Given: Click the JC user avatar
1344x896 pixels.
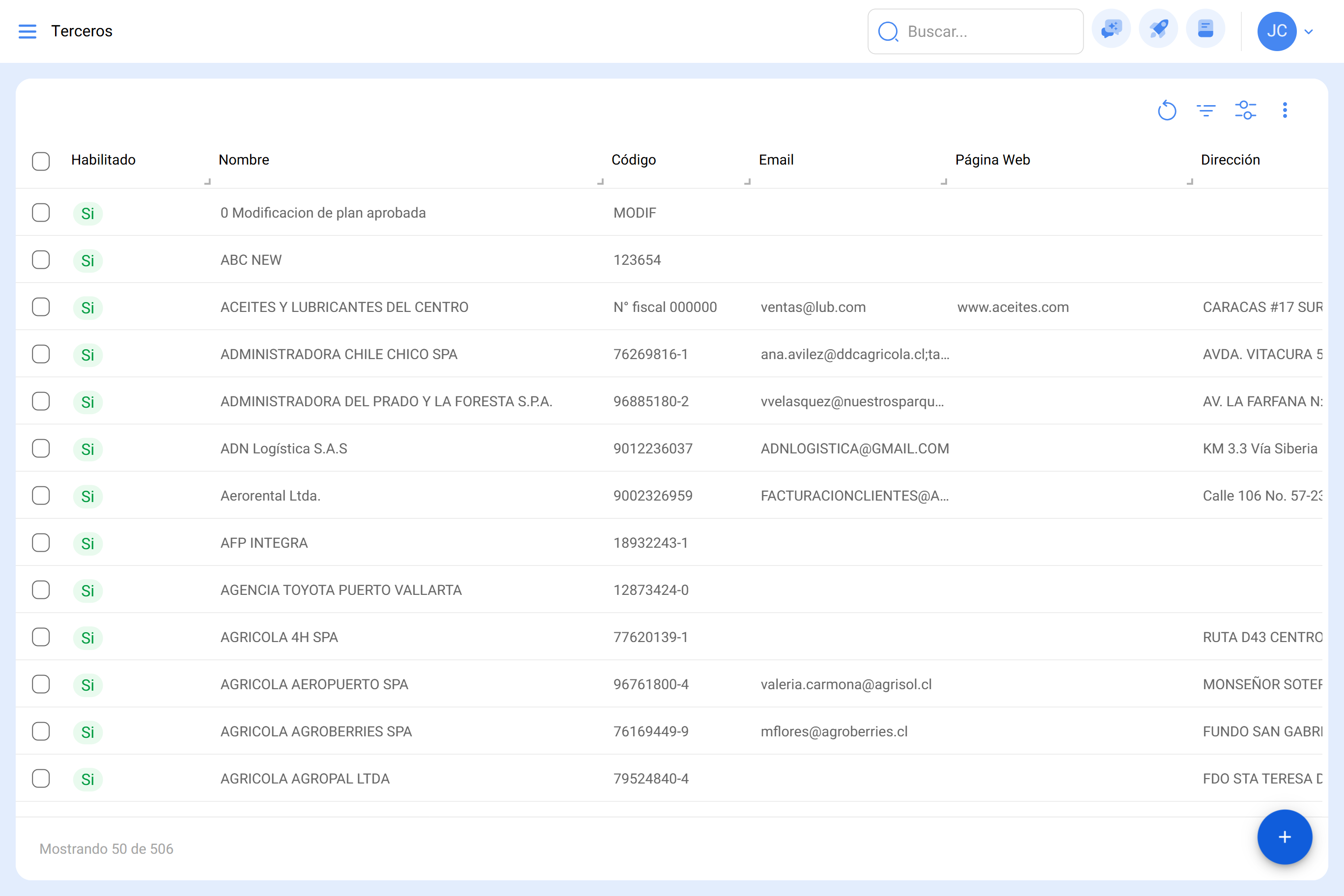Looking at the screenshot, I should (x=1277, y=31).
